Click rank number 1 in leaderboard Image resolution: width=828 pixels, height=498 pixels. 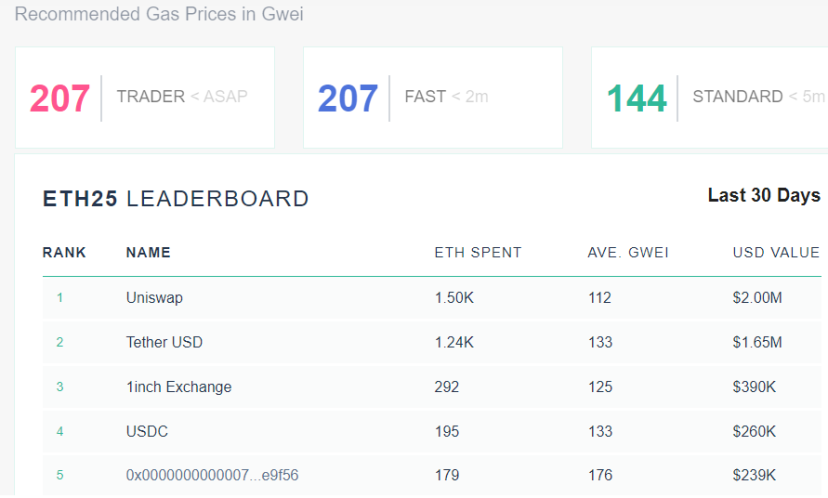[x=60, y=298]
